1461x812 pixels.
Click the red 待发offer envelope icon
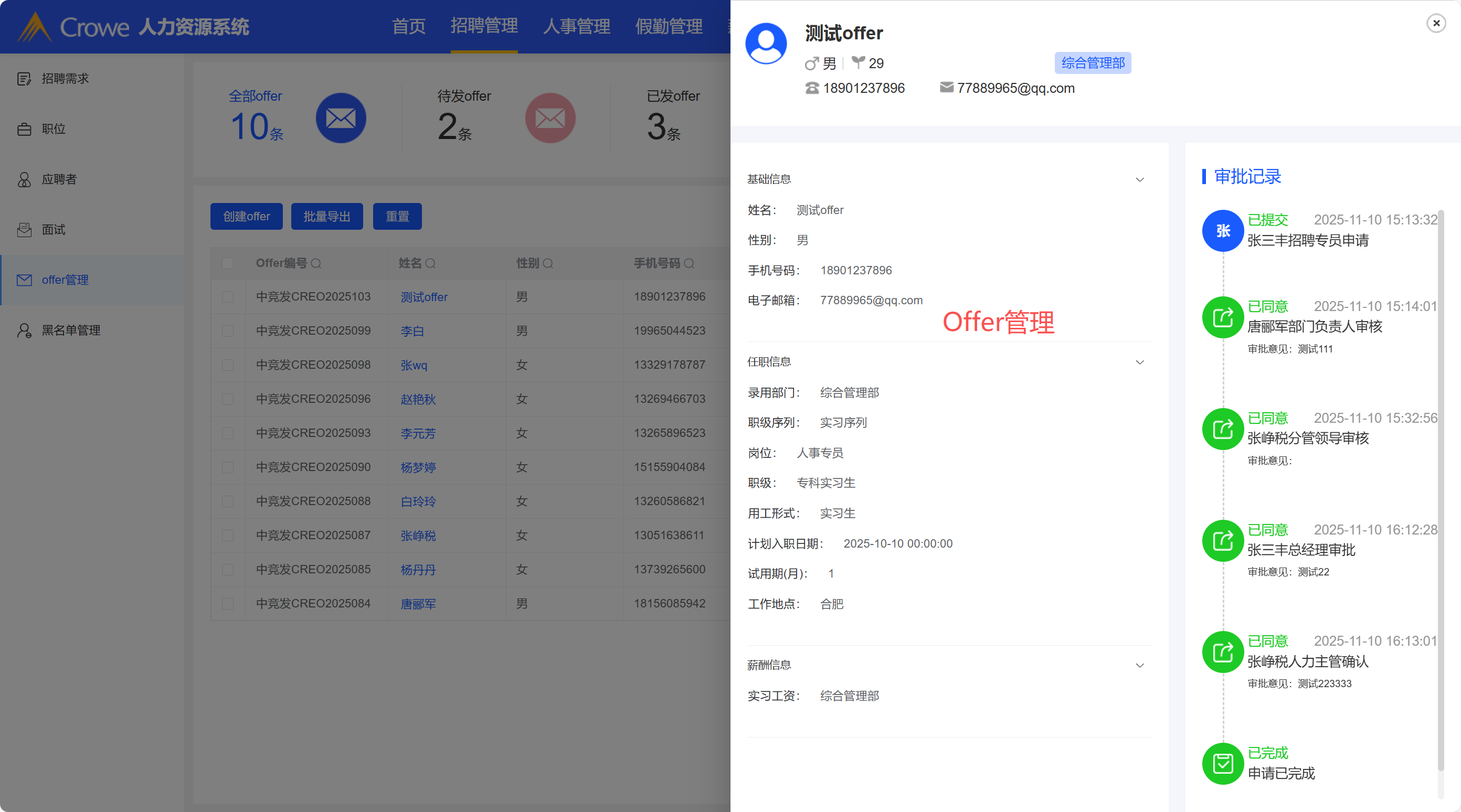coord(549,119)
